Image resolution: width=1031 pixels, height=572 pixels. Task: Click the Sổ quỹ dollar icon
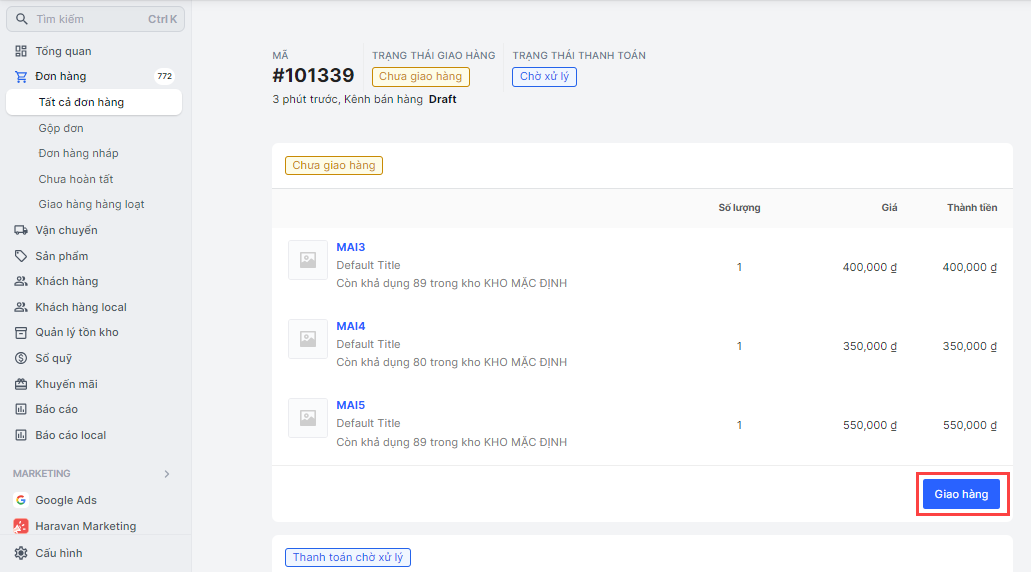(21, 358)
